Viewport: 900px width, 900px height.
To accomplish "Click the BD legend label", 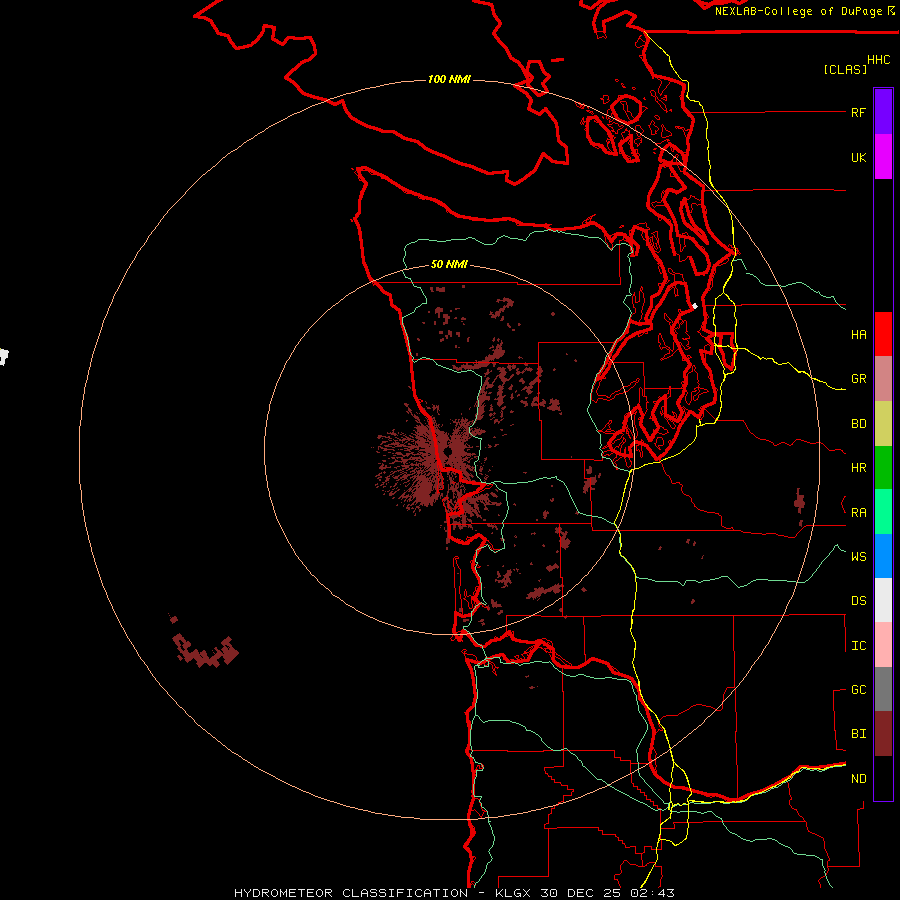I will pos(858,424).
